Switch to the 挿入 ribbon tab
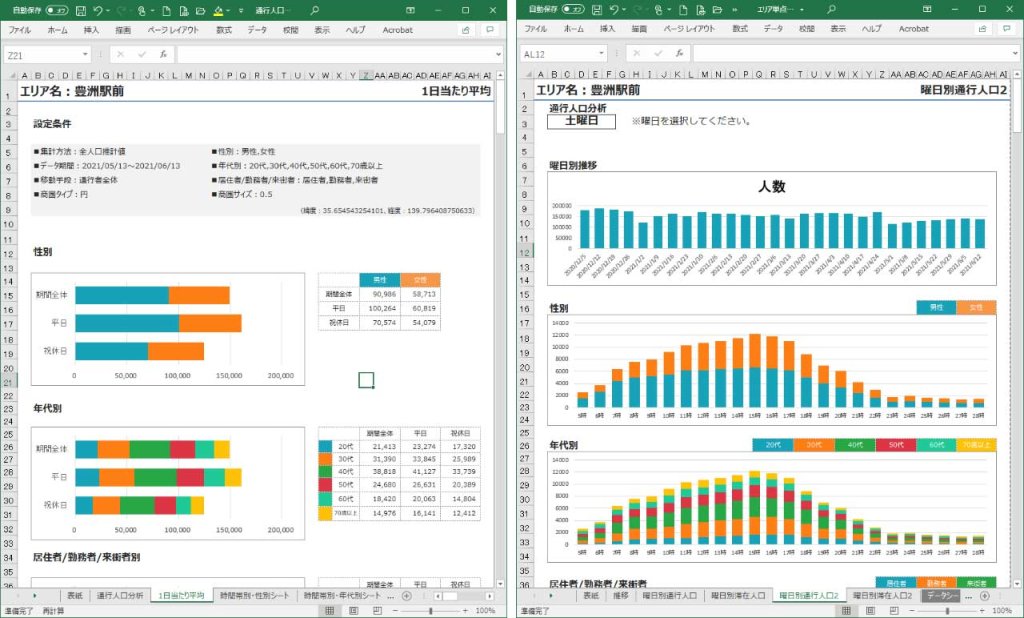Viewport: 1024px width, 618px height. tap(91, 30)
